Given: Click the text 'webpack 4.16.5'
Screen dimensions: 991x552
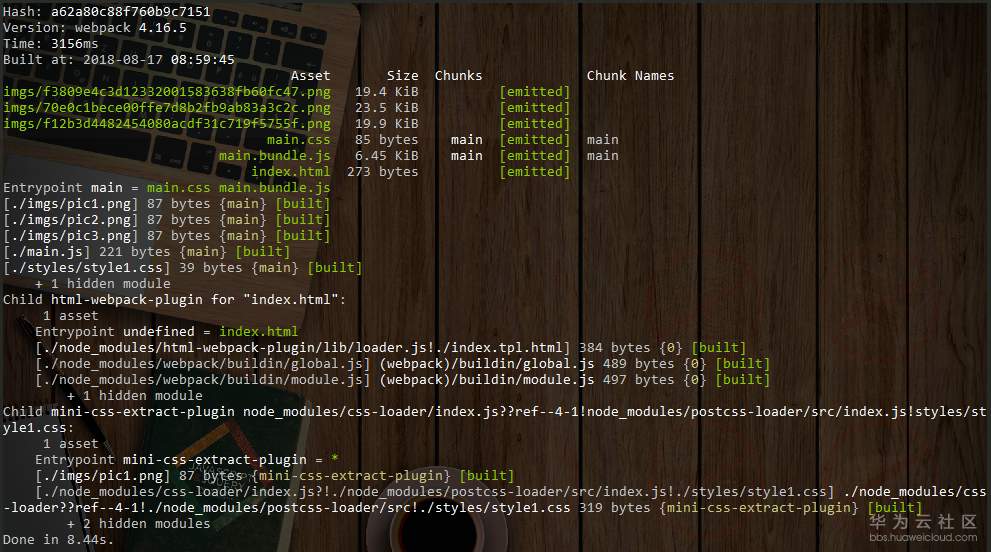Looking at the screenshot, I should (131, 28).
